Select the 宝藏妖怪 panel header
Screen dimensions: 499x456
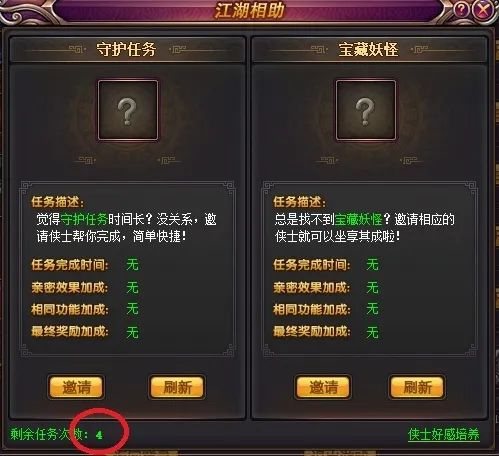[369, 50]
